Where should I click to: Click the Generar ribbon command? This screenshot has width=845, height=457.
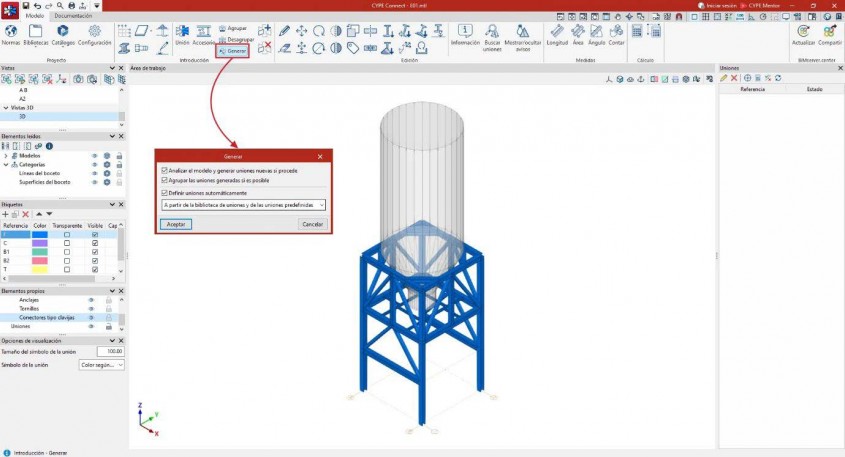point(232,51)
